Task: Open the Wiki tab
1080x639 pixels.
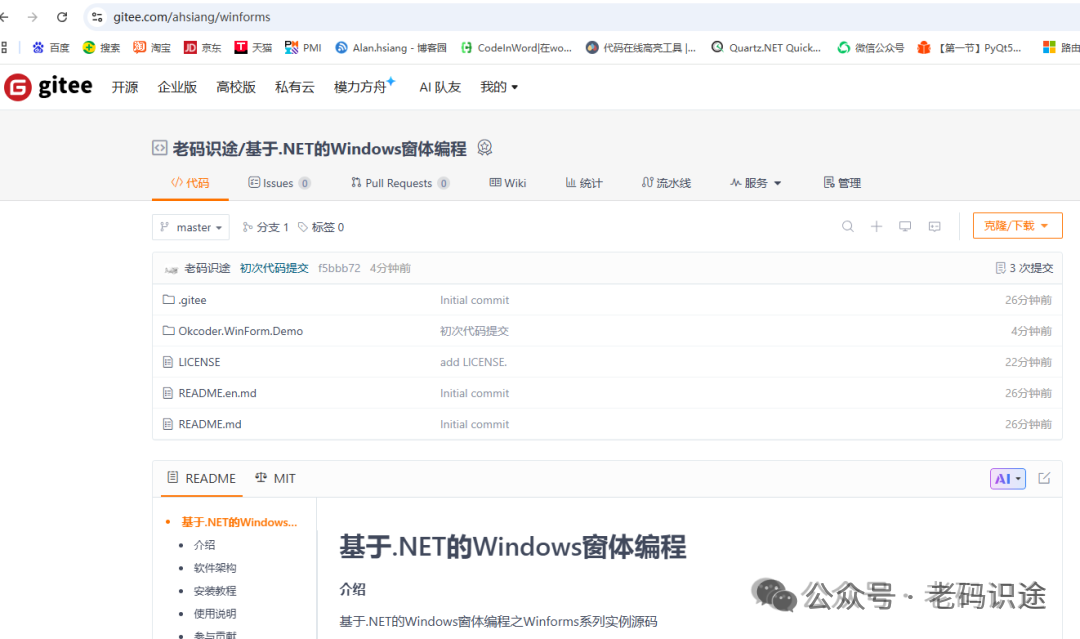Action: pos(508,182)
